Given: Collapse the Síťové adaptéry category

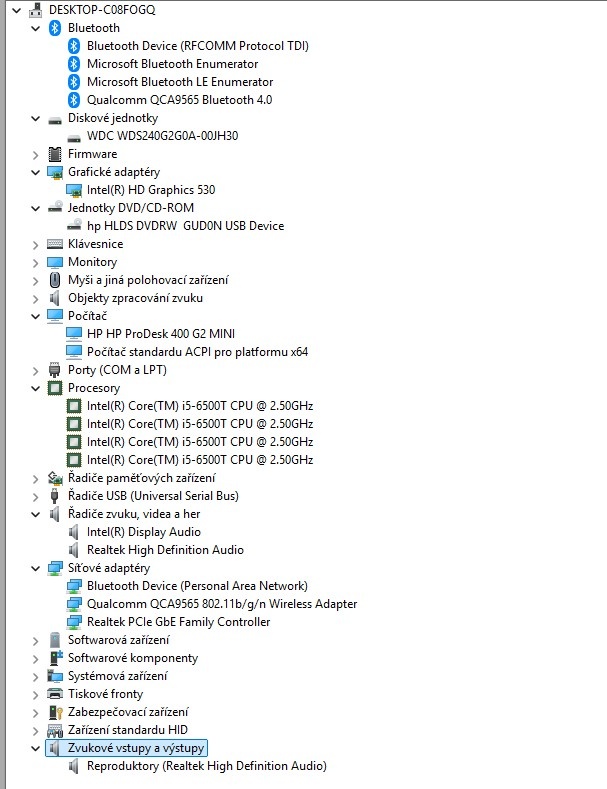Looking at the screenshot, I should [35, 569].
